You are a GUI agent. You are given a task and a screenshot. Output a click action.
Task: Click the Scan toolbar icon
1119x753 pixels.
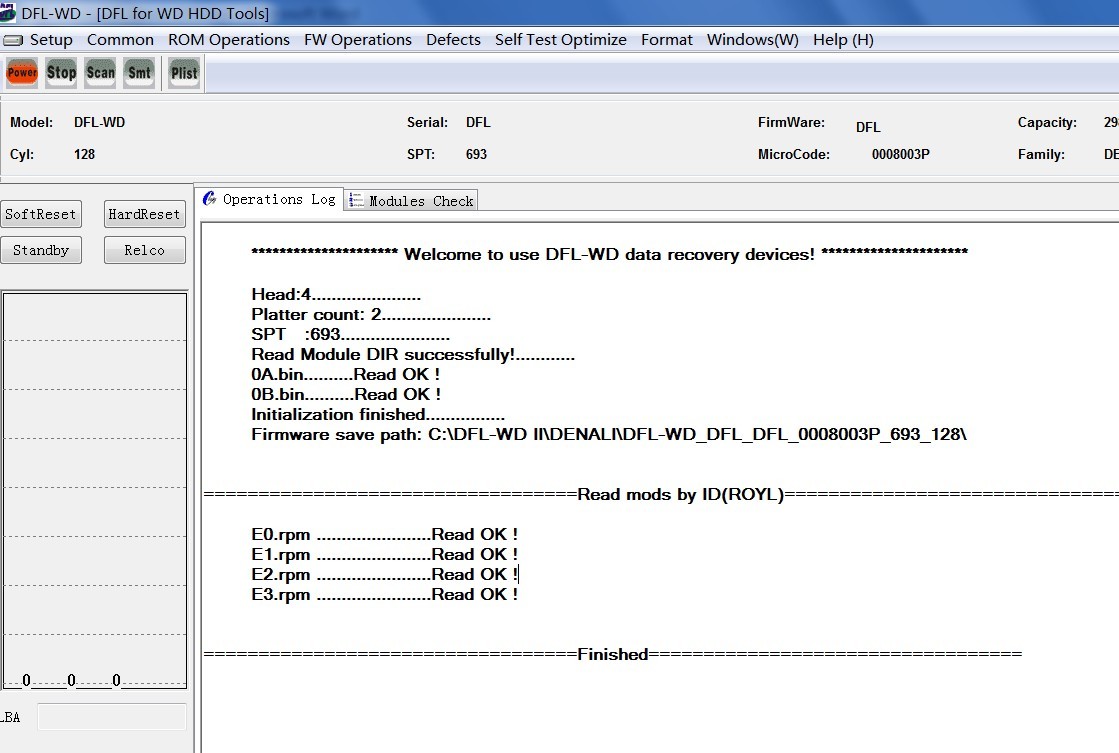tap(100, 73)
